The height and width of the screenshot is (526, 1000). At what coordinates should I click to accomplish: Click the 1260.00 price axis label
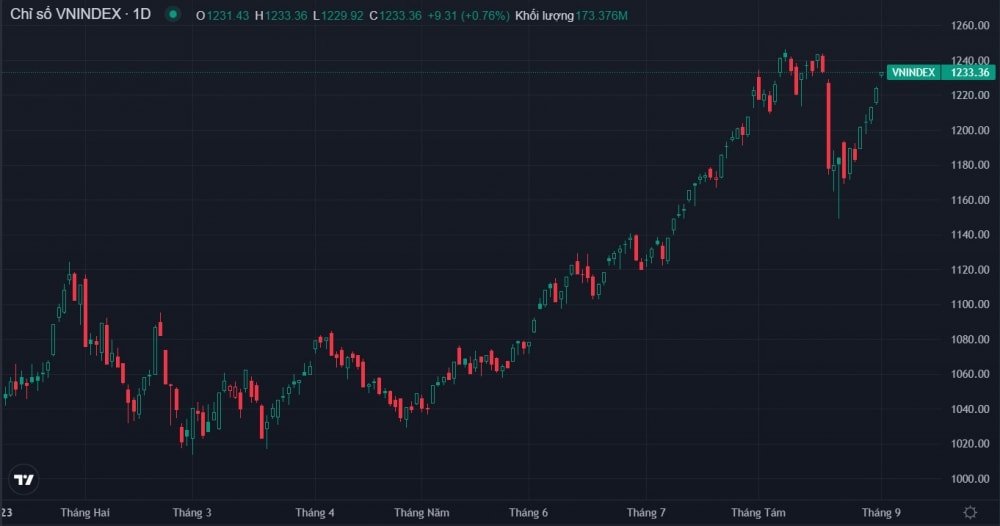[x=970, y=26]
